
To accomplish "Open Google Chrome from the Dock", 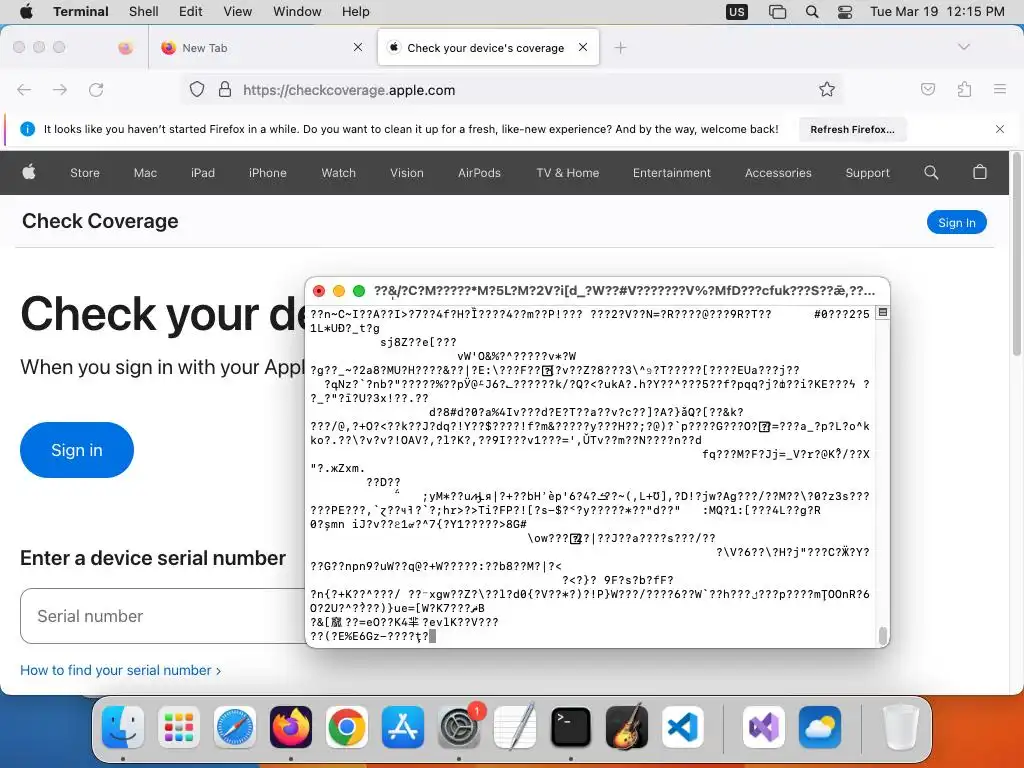I will click(x=347, y=727).
